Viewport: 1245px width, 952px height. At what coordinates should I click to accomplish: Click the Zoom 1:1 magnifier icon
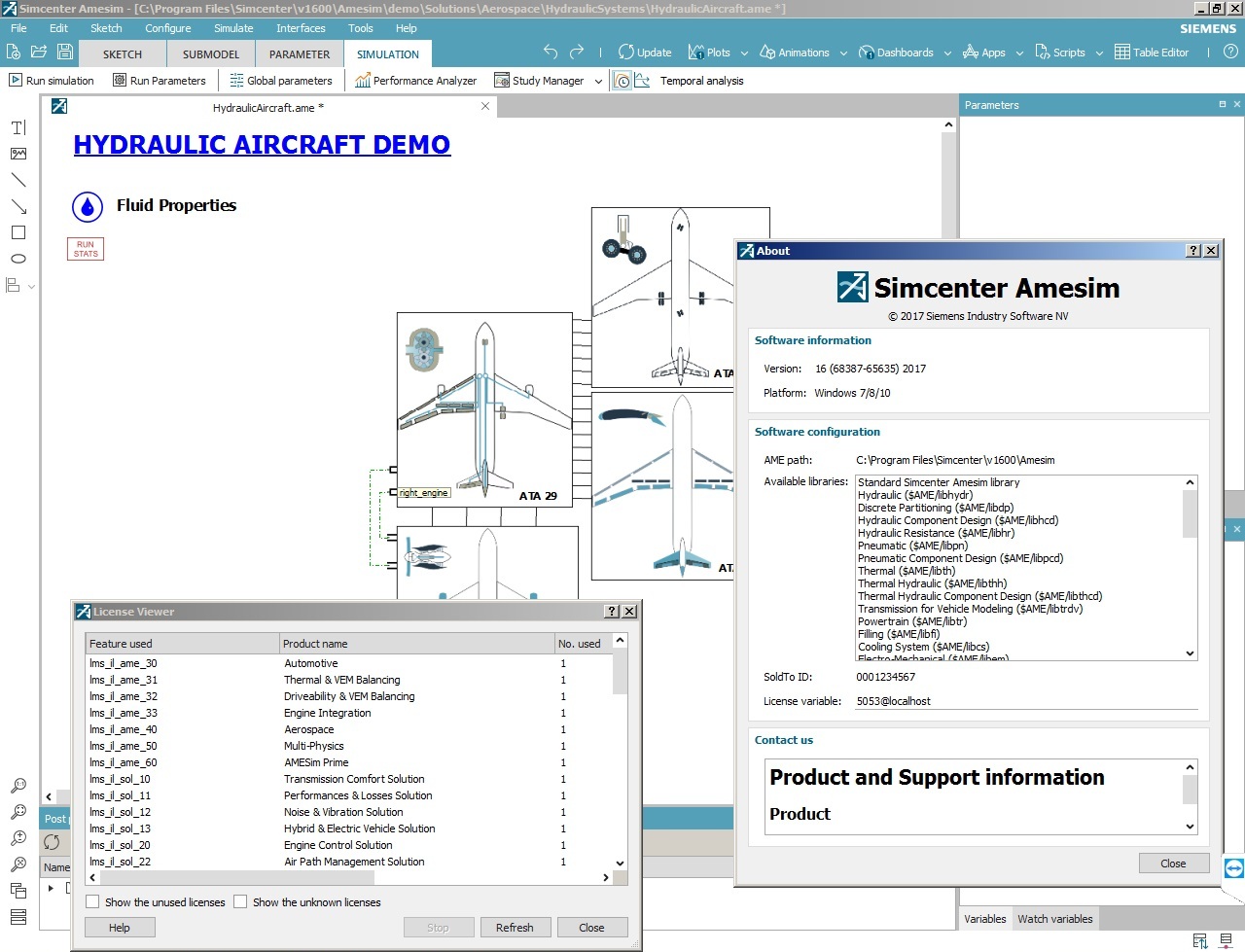click(x=18, y=786)
